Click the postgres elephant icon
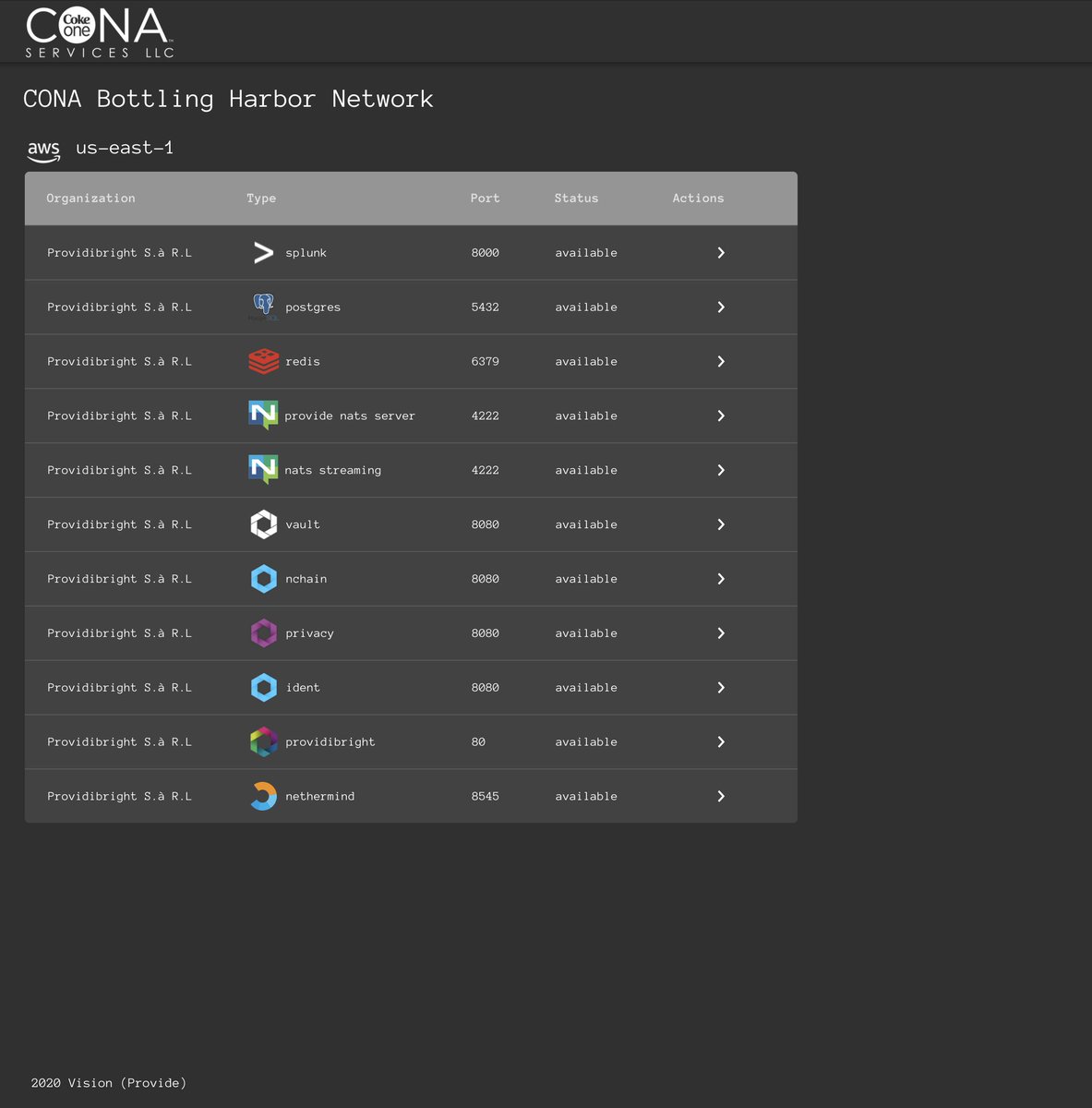The image size is (1092, 1108). pyautogui.click(x=263, y=307)
